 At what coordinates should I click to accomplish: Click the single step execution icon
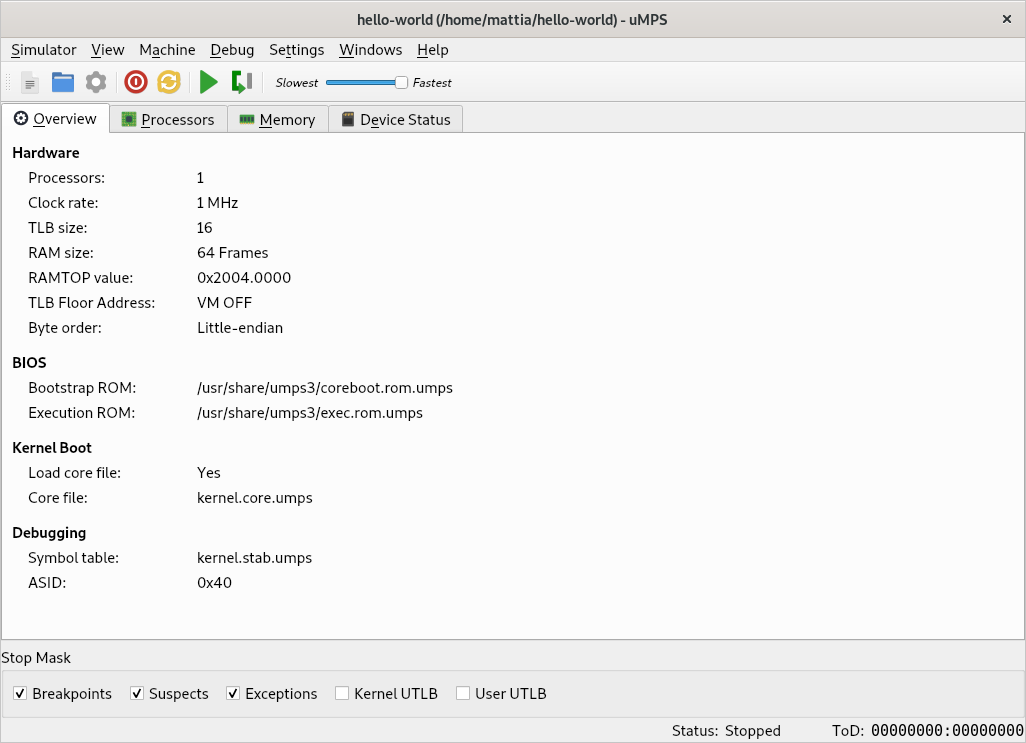tap(241, 83)
